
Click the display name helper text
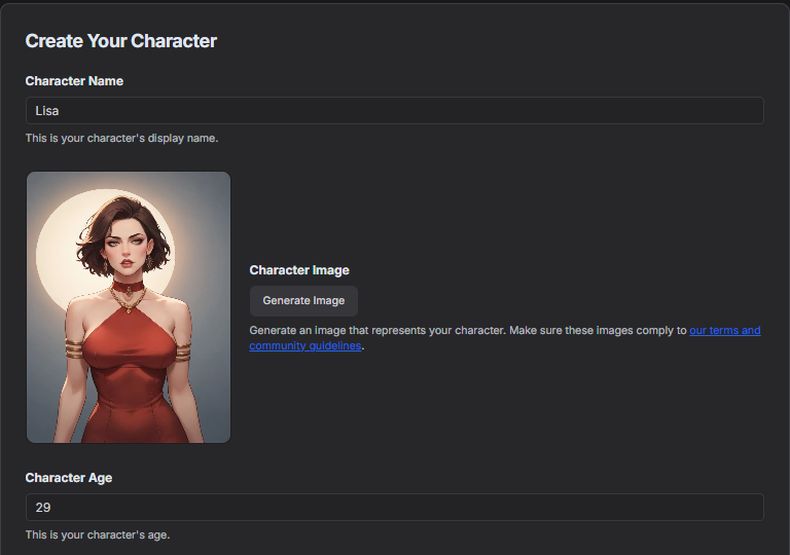(121, 138)
